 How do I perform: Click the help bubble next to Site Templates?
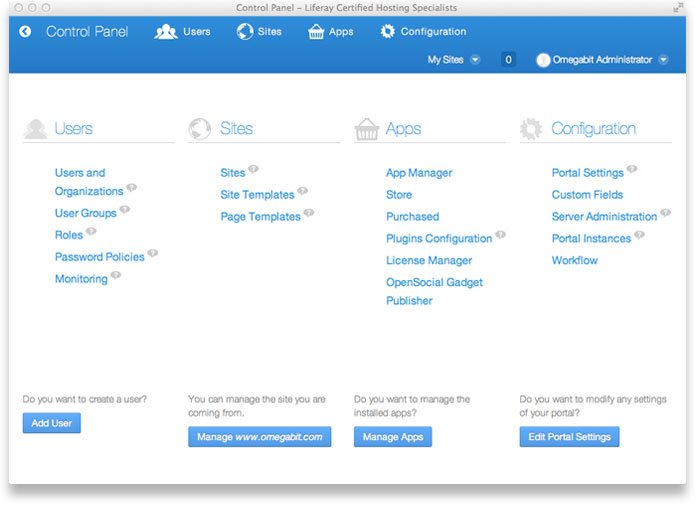click(303, 191)
